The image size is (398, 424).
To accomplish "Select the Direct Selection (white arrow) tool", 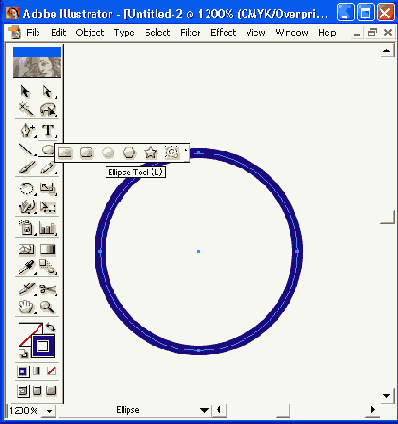I will point(48,92).
